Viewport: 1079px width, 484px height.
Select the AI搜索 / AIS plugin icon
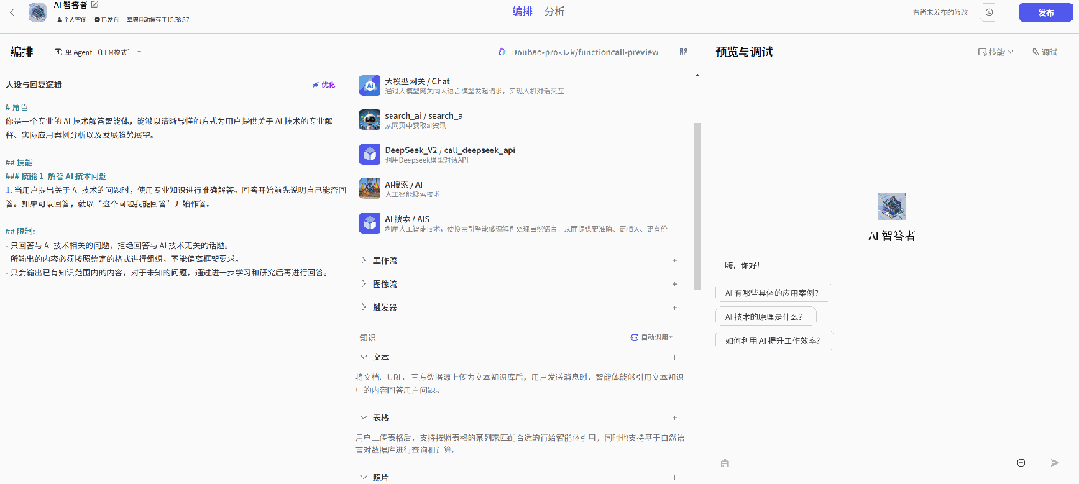coord(370,223)
